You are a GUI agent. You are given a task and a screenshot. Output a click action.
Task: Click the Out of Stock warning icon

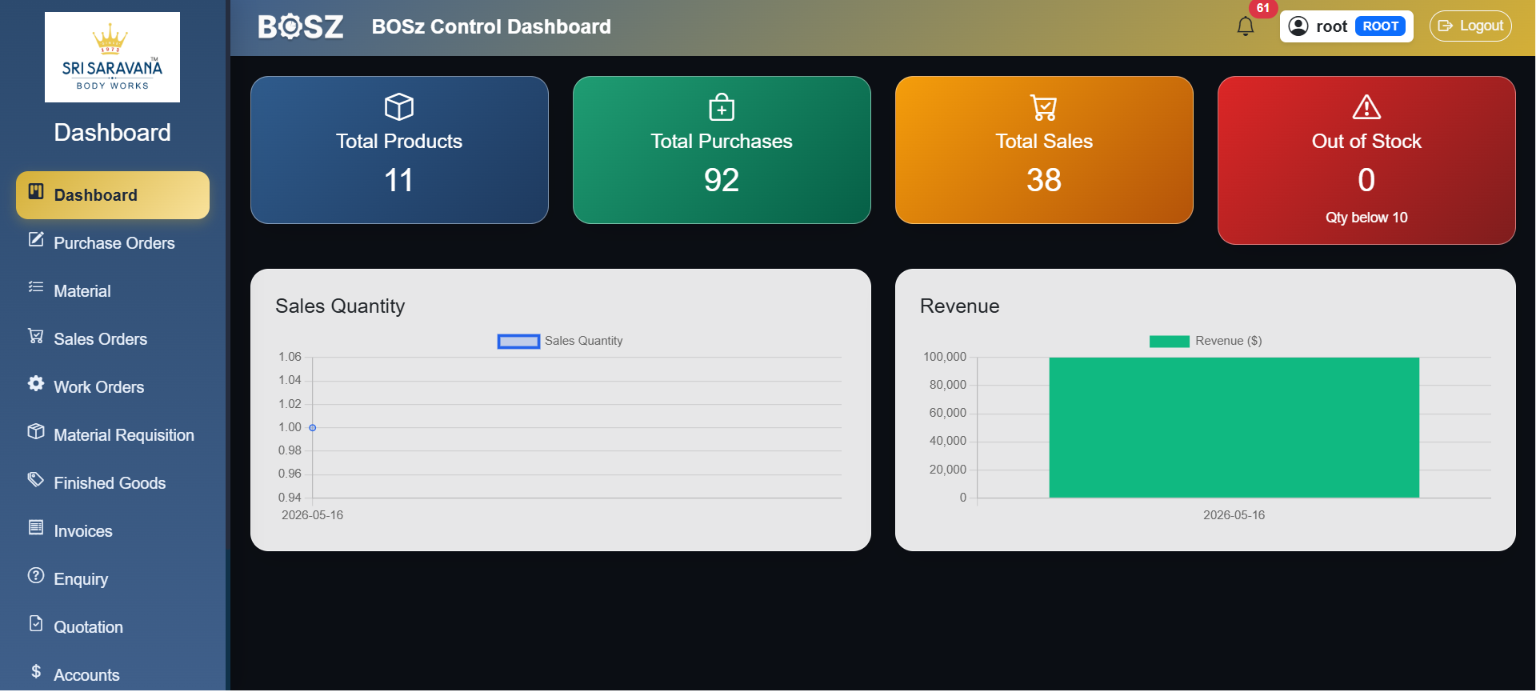(x=1366, y=106)
